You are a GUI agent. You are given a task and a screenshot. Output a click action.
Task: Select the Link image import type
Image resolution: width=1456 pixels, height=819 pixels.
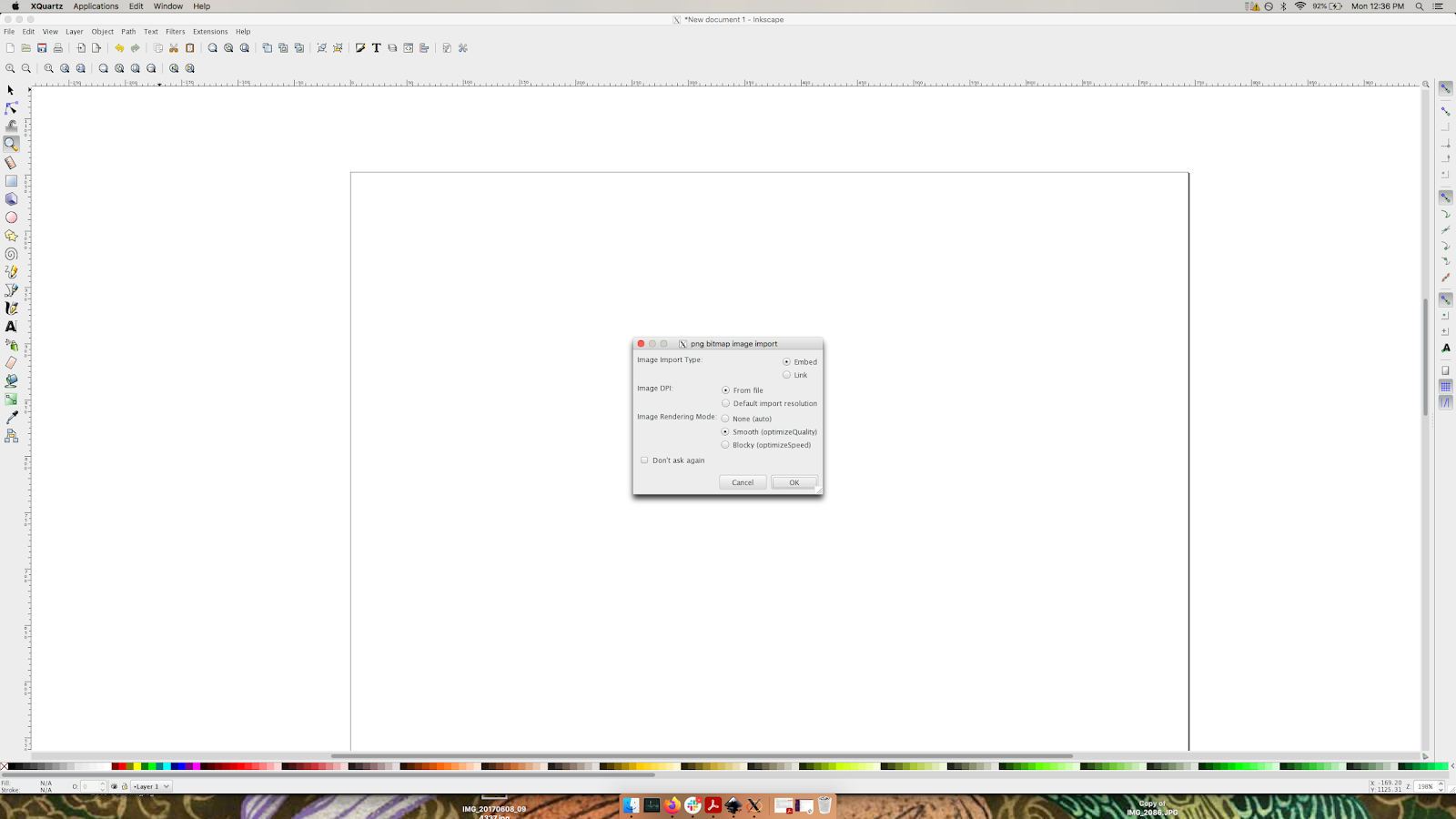786,374
